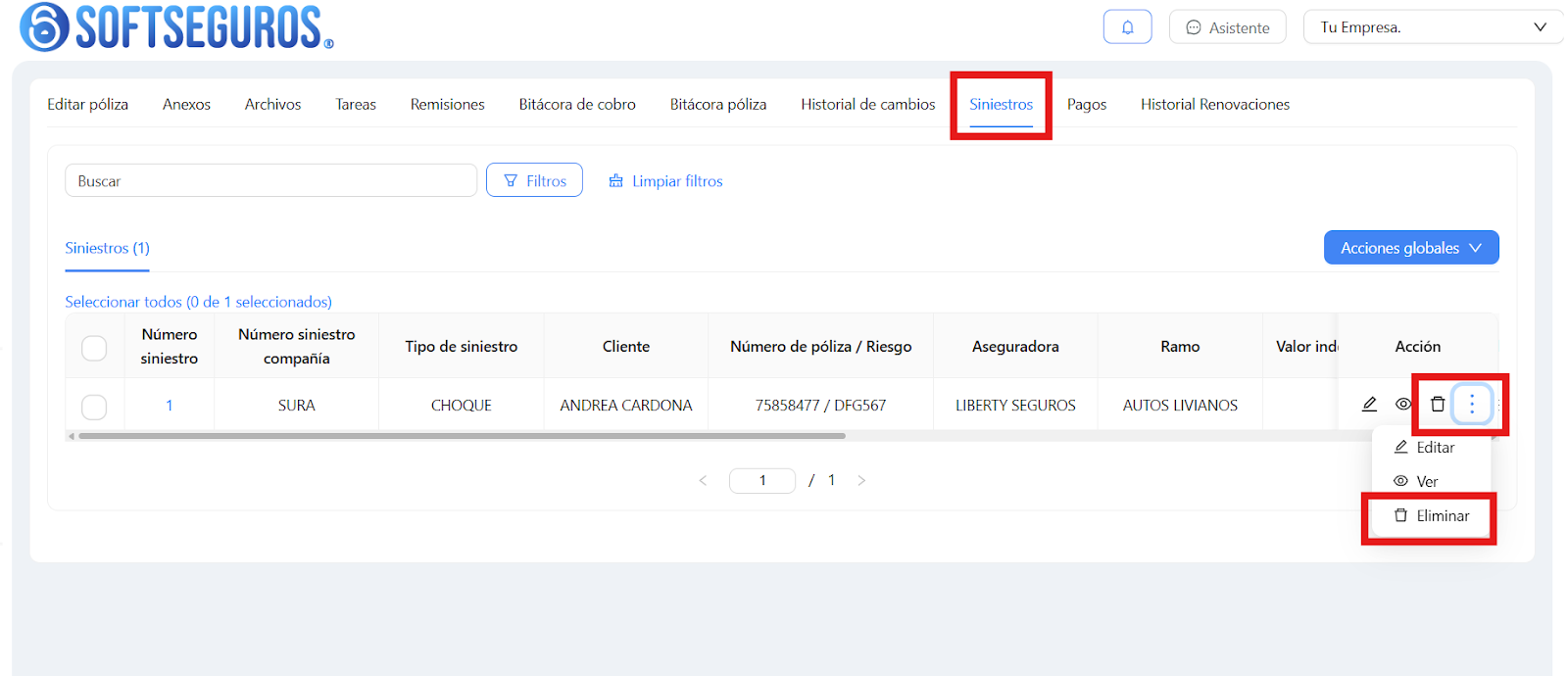Expand Acciones globales dropdown
Image resolution: width=1568 pixels, height=676 pixels.
[1411, 248]
